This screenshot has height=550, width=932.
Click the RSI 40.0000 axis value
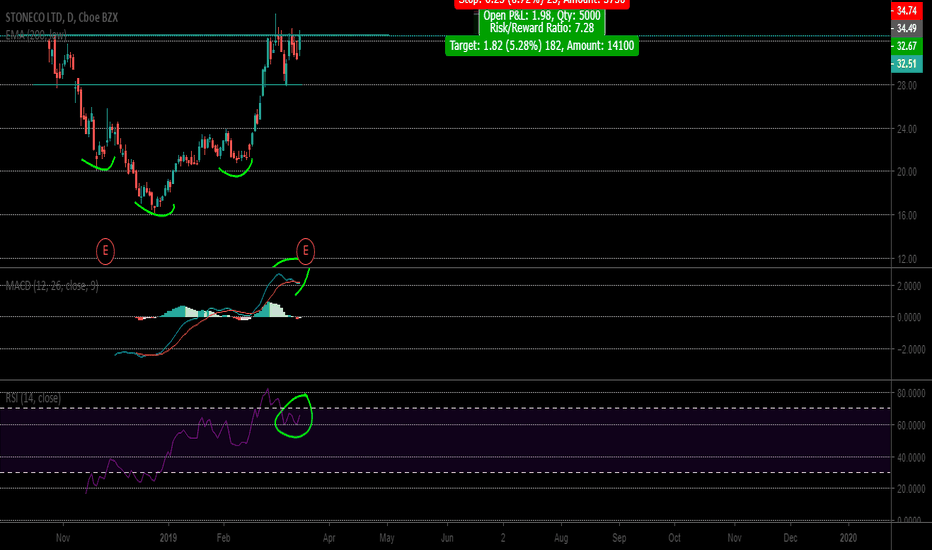tap(911, 457)
